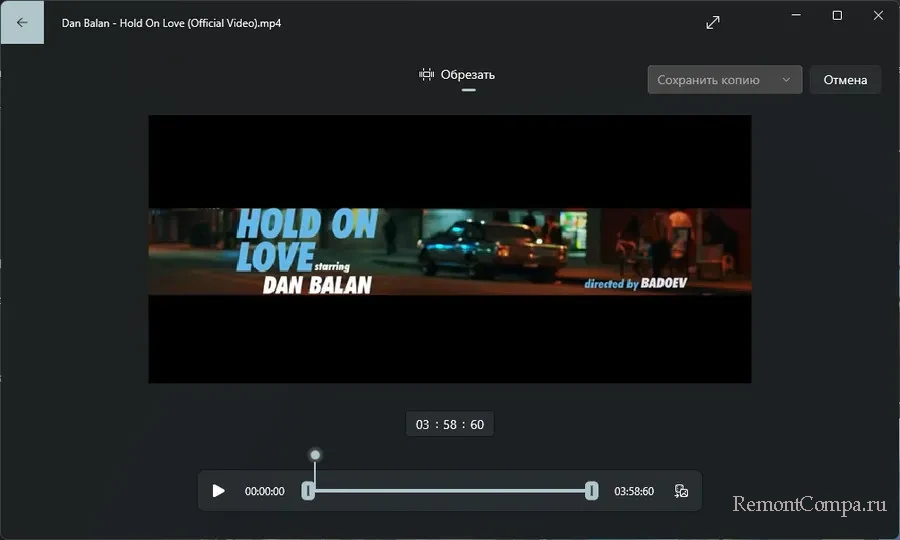
Task: Click the round playhead marker above timeline
Action: (315, 455)
